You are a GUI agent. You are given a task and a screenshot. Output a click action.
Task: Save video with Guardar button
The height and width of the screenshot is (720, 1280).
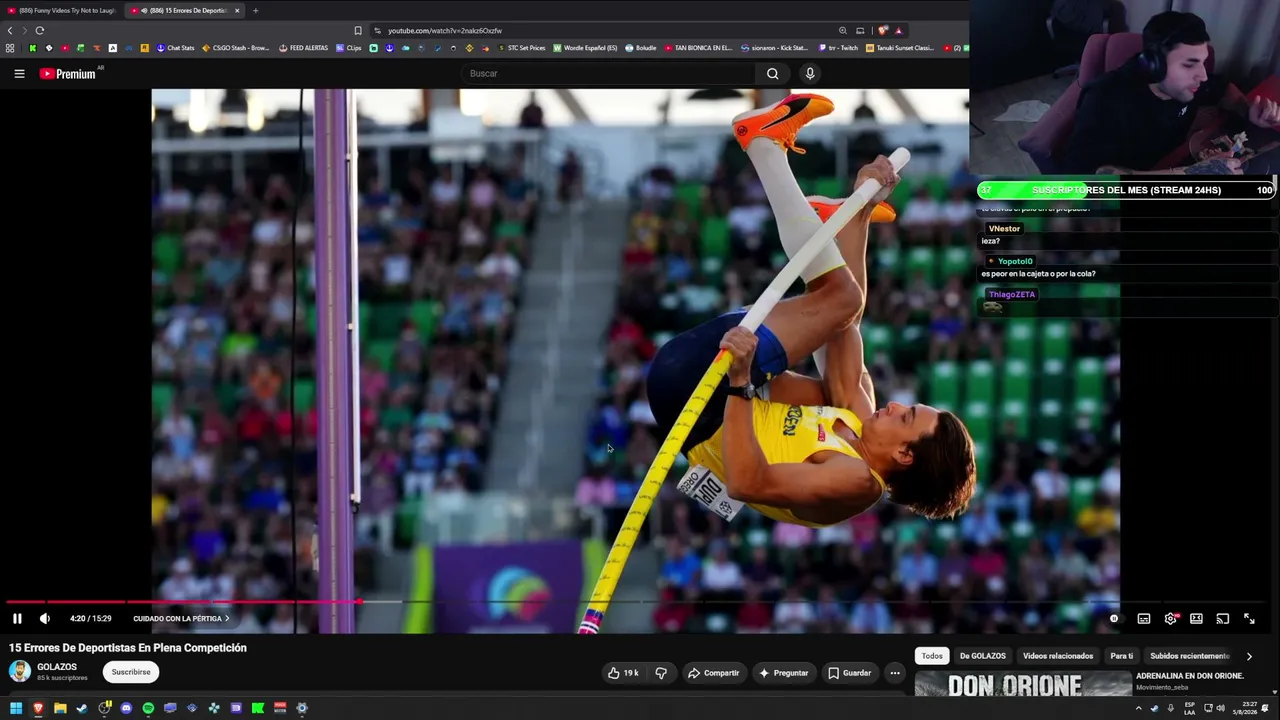[849, 673]
